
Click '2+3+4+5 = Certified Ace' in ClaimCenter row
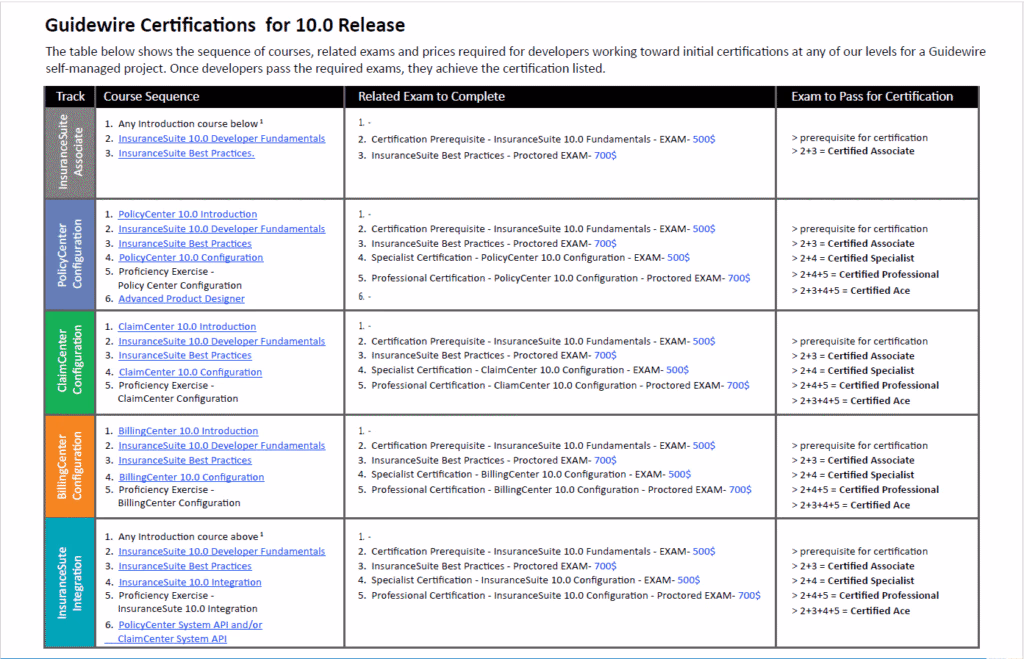point(851,401)
